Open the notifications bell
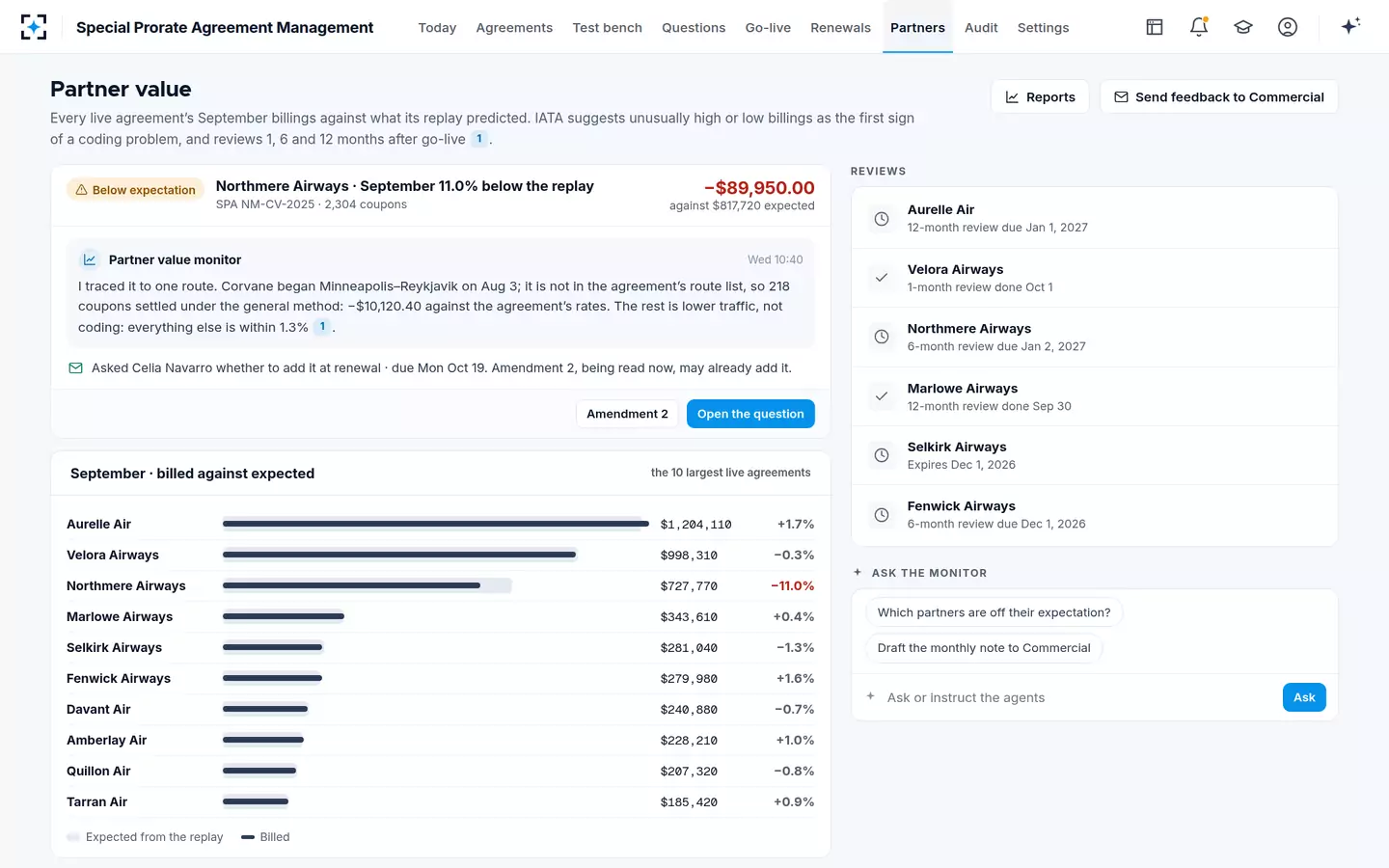 [1199, 27]
